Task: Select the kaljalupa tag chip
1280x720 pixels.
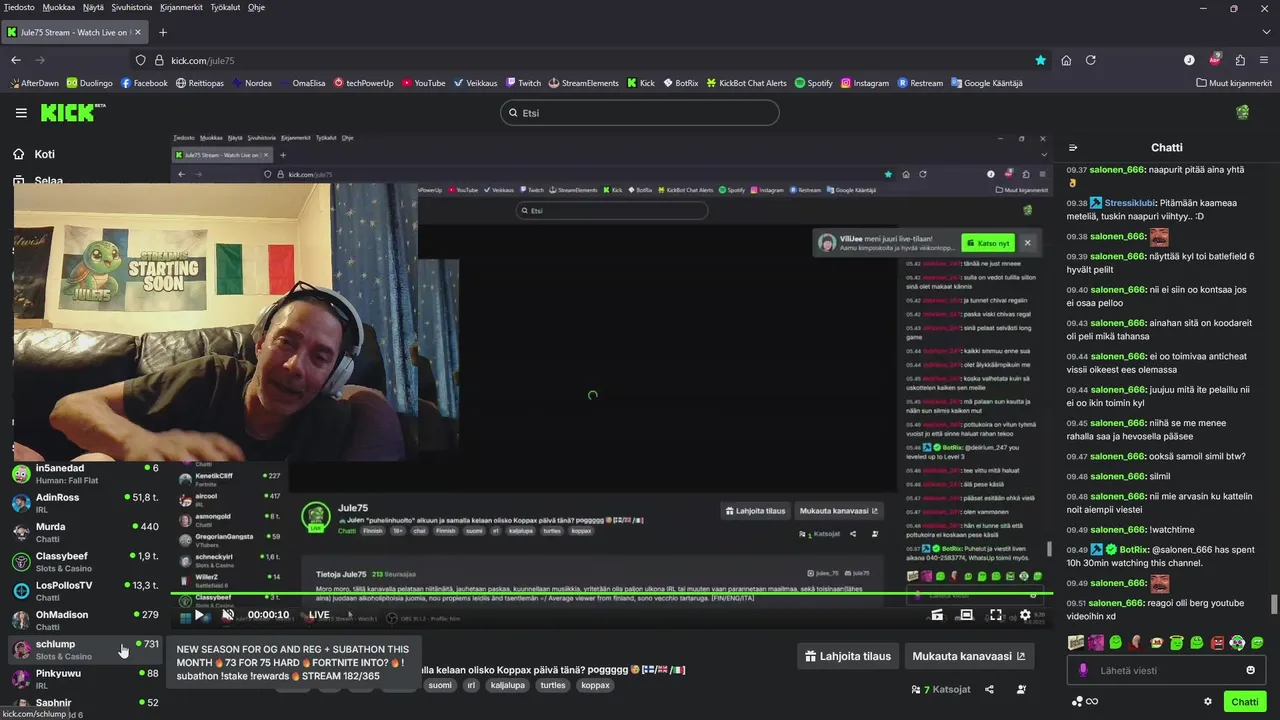Action: [508, 685]
